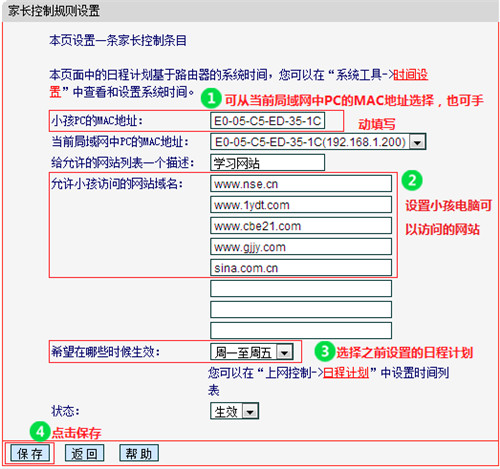
Task: Open the 当前局域网中PC的MAC地址 dropdown
Action: pyautogui.click(x=318, y=142)
